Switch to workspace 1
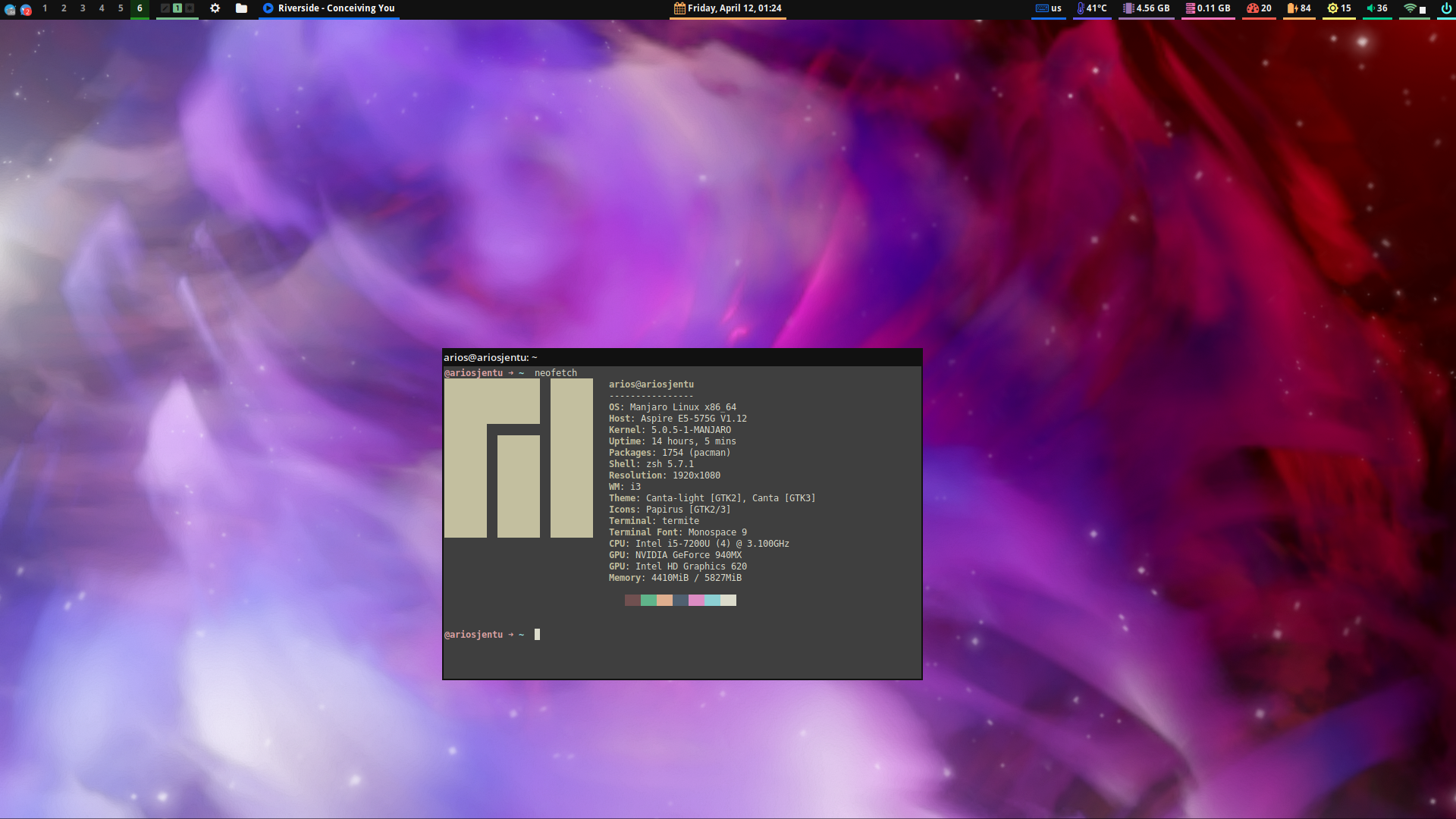The width and height of the screenshot is (1456, 819). tap(45, 8)
